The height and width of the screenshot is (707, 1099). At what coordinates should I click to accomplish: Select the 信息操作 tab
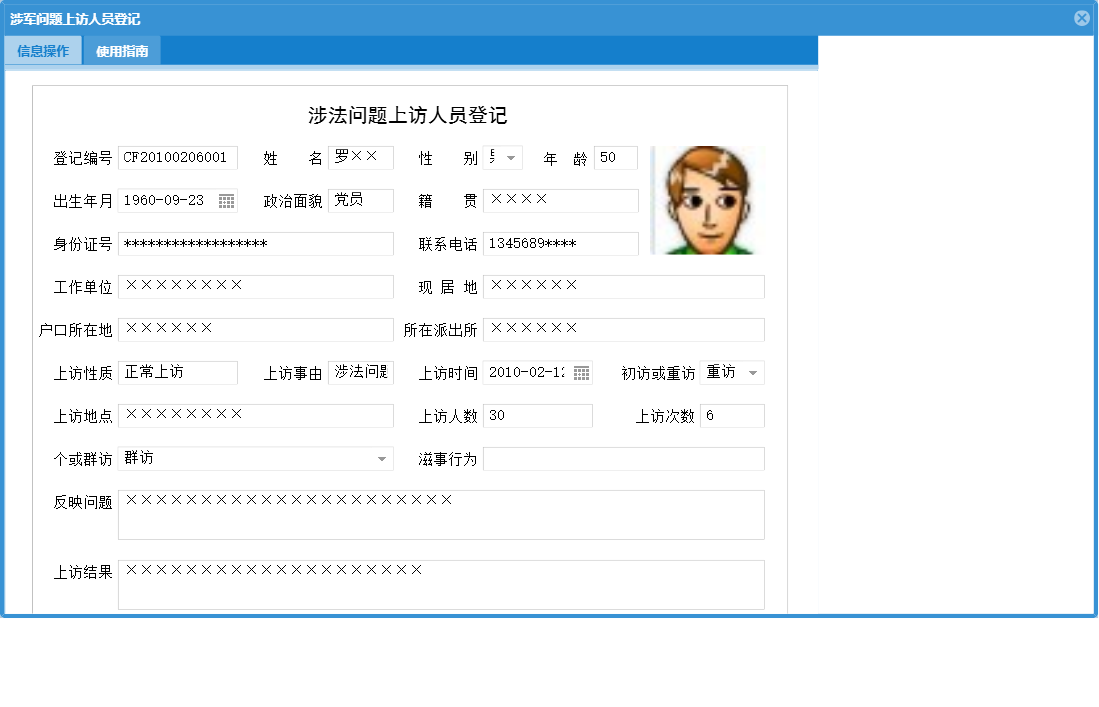[43, 49]
